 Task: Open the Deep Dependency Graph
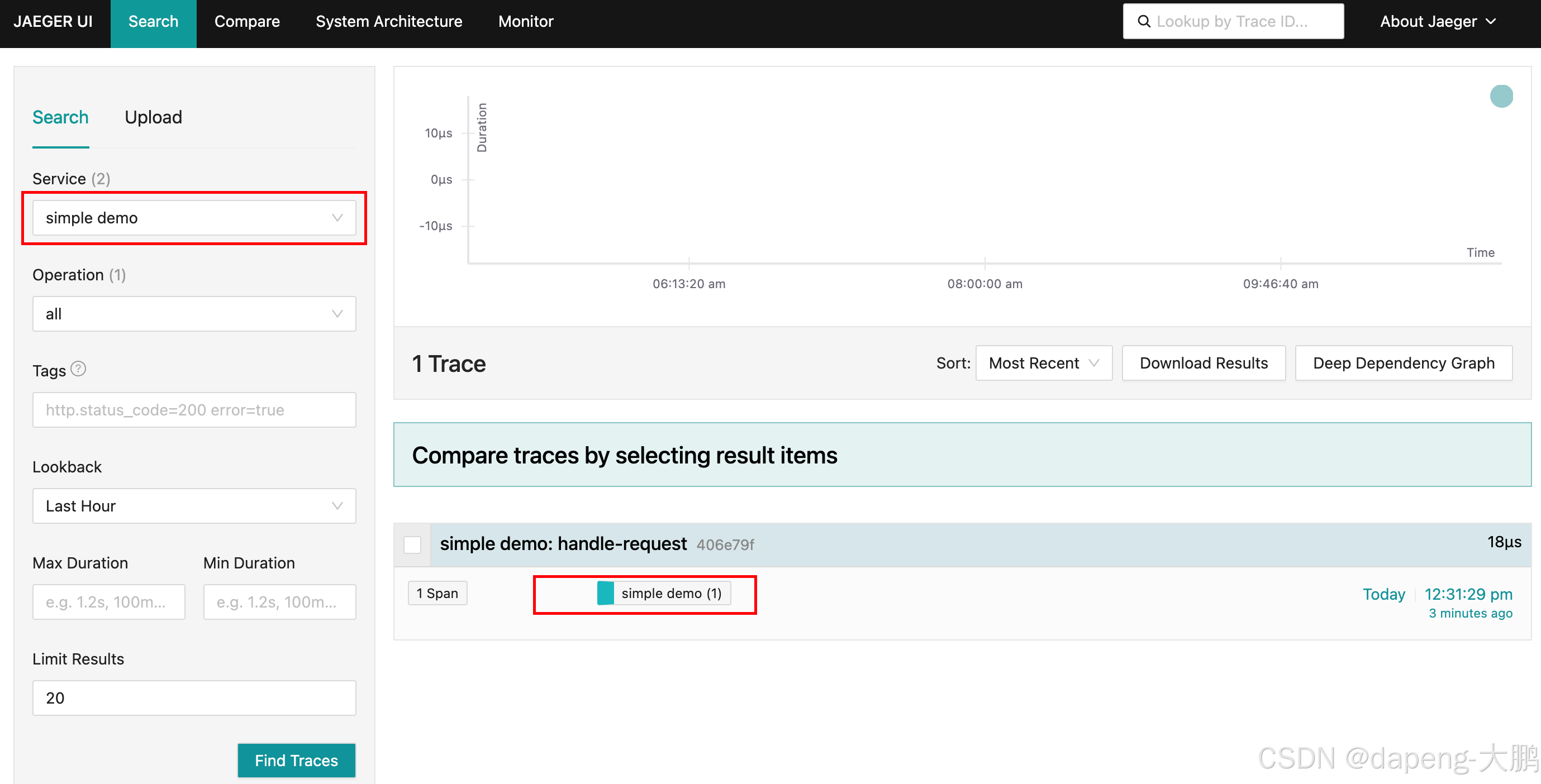tap(1403, 363)
